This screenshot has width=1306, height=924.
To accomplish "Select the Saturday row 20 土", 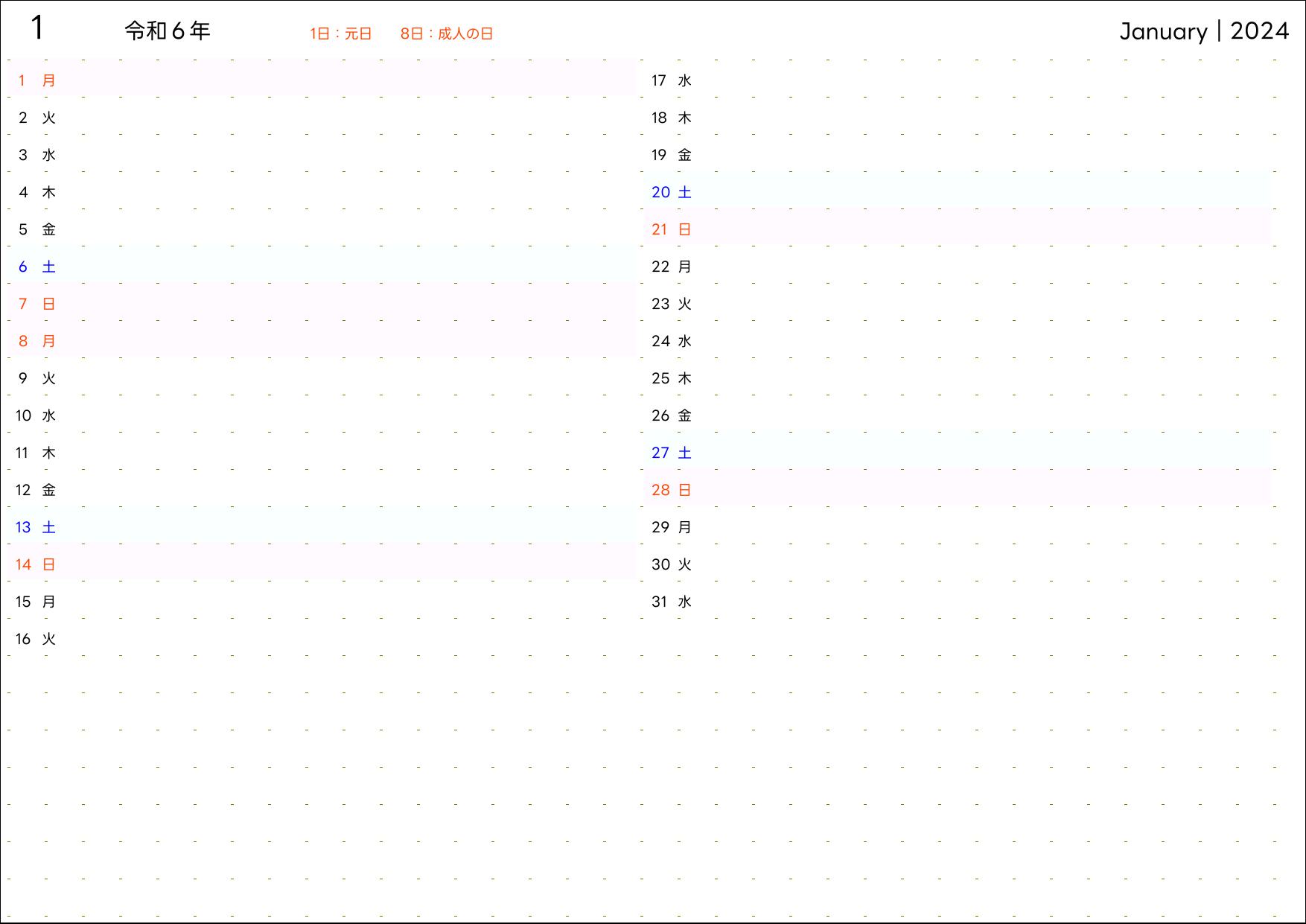I will [x=958, y=190].
